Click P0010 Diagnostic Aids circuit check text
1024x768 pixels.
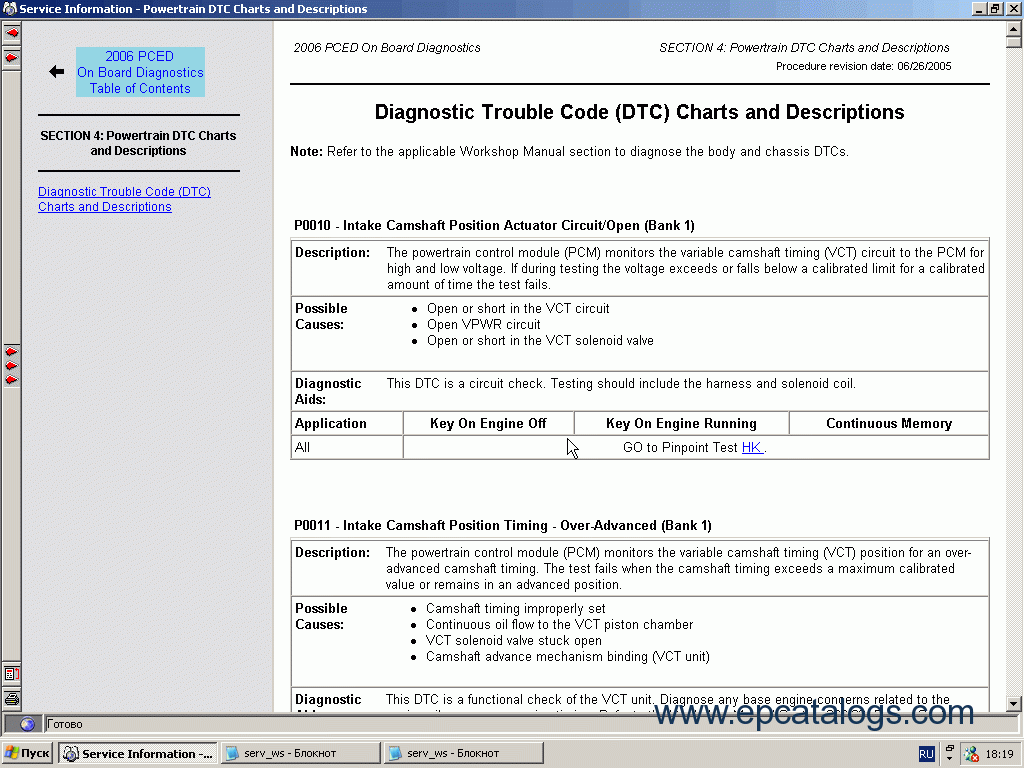[x=621, y=383]
